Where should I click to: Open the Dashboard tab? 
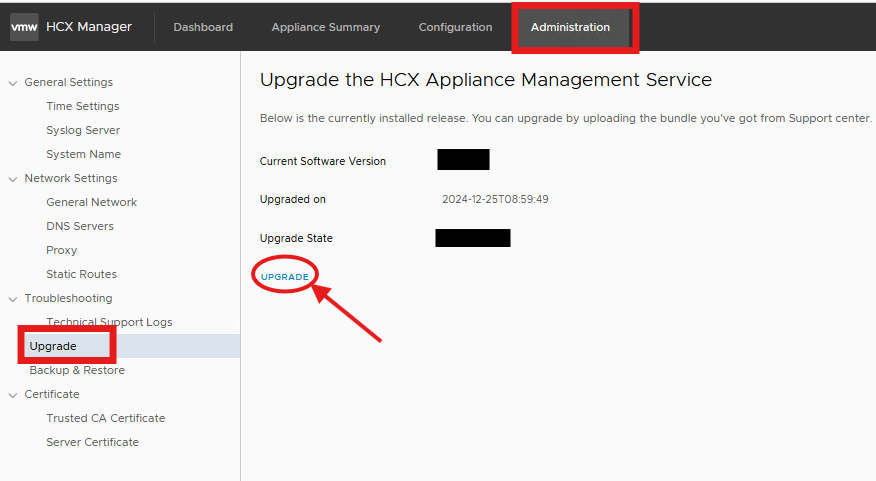click(x=203, y=27)
